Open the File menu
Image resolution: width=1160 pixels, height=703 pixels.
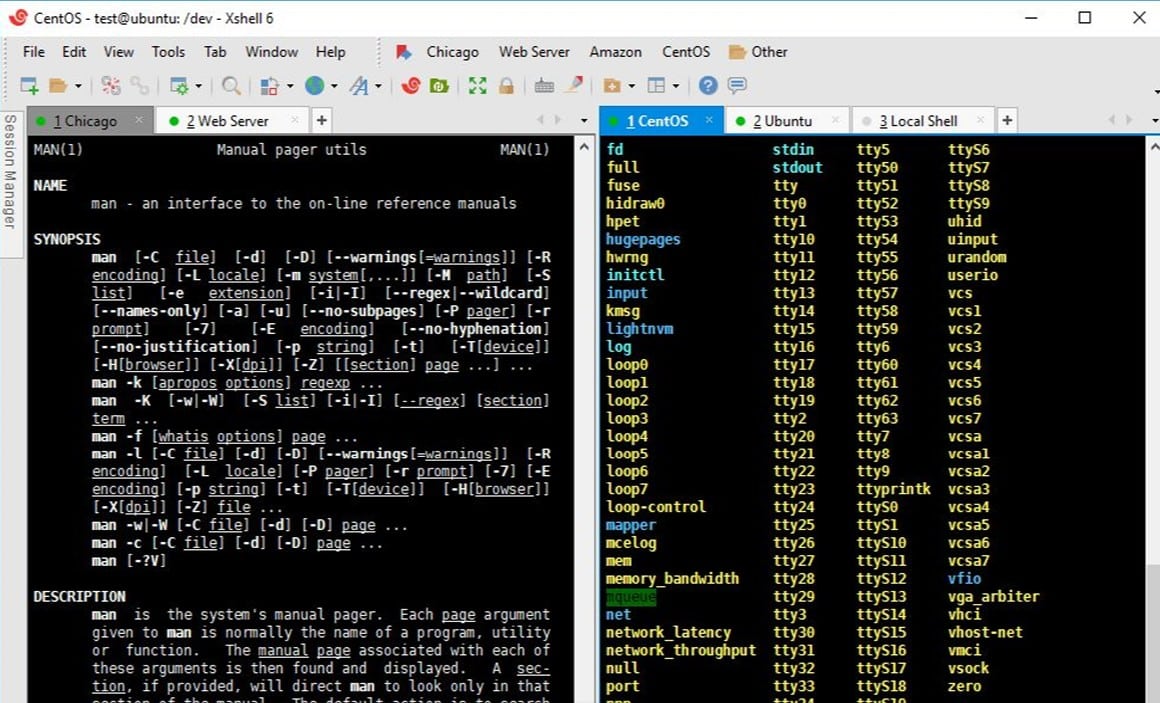pos(34,52)
